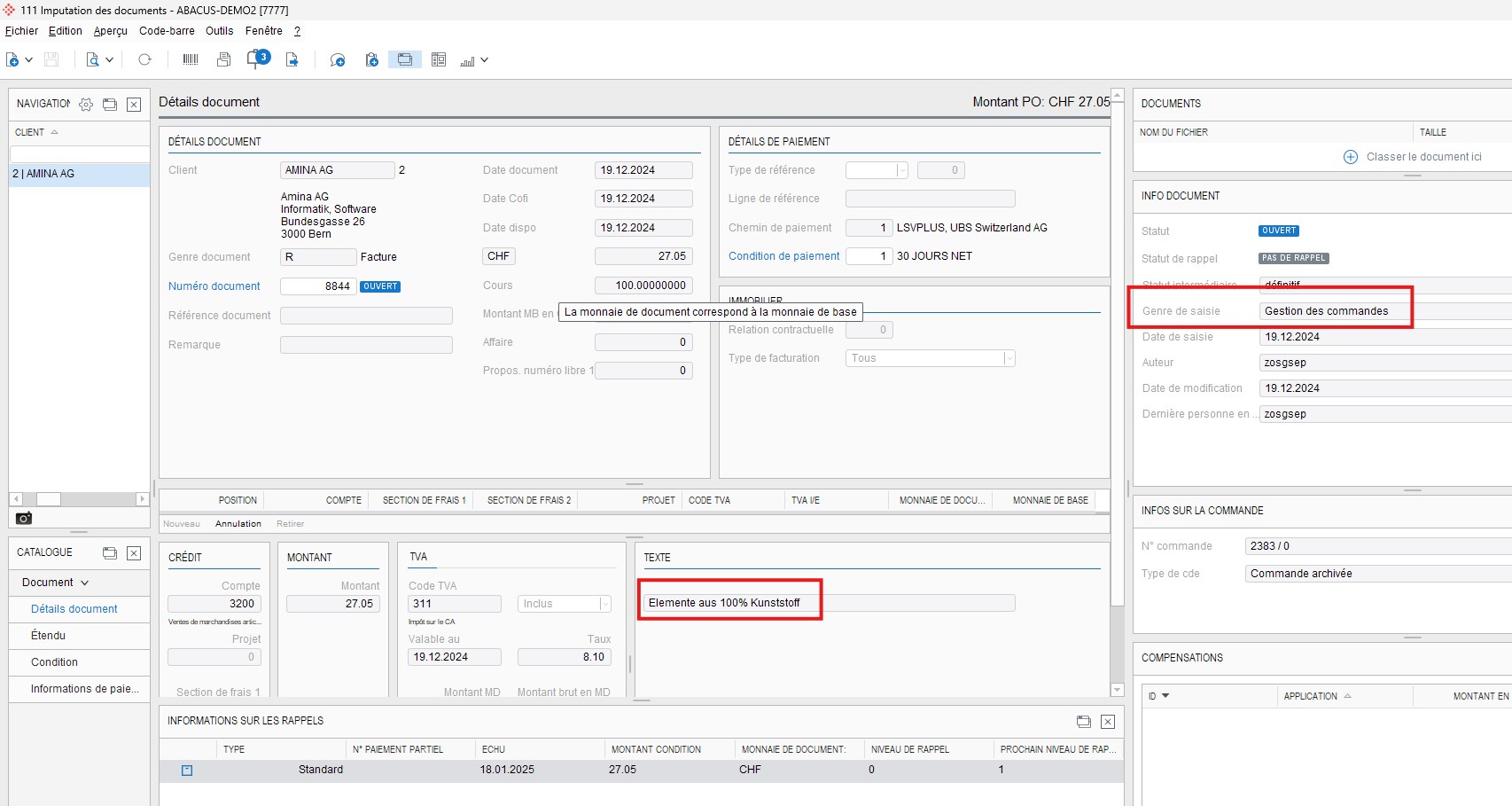The height and width of the screenshot is (806, 1512).
Task: Click the Compte field showing 3200
Action: (x=214, y=604)
